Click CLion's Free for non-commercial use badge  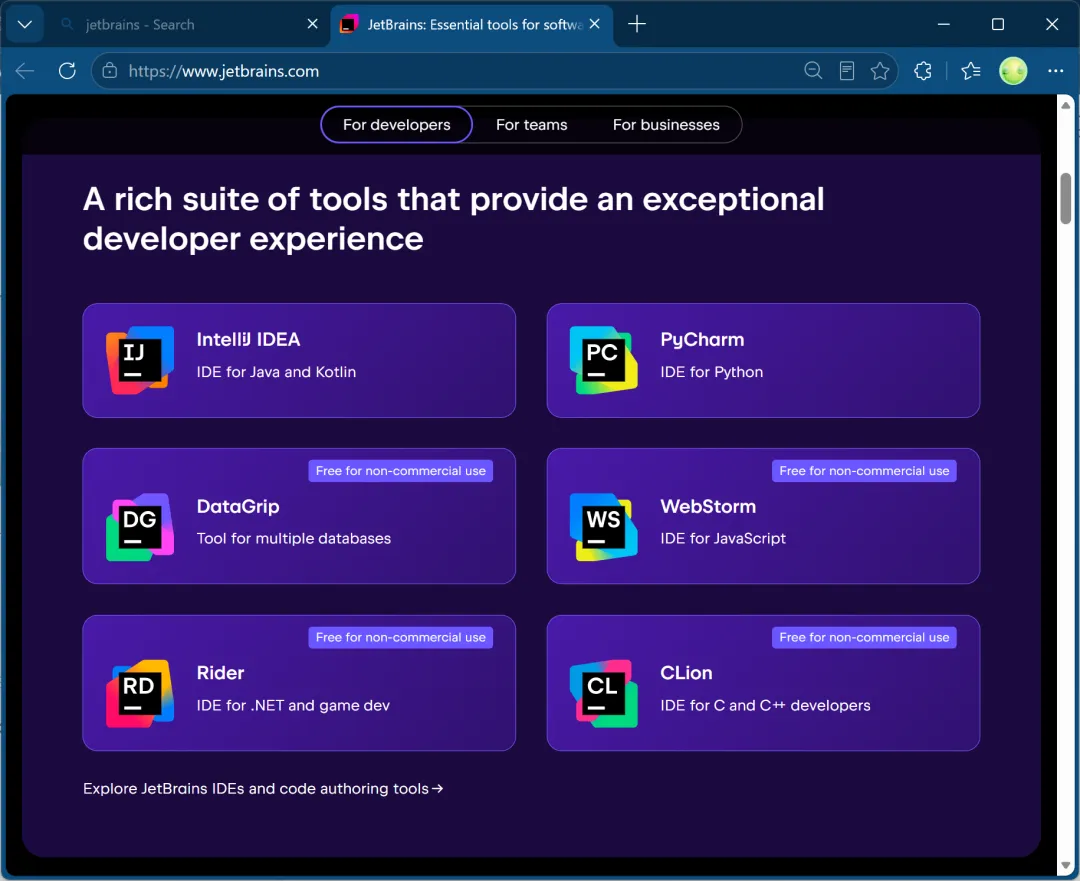pyautogui.click(x=864, y=638)
